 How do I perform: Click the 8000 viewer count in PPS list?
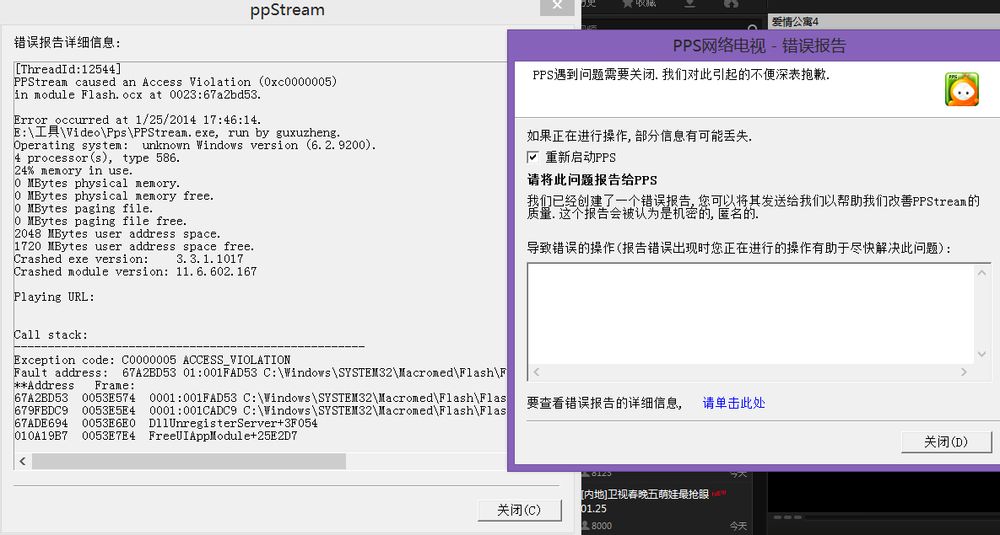601,526
